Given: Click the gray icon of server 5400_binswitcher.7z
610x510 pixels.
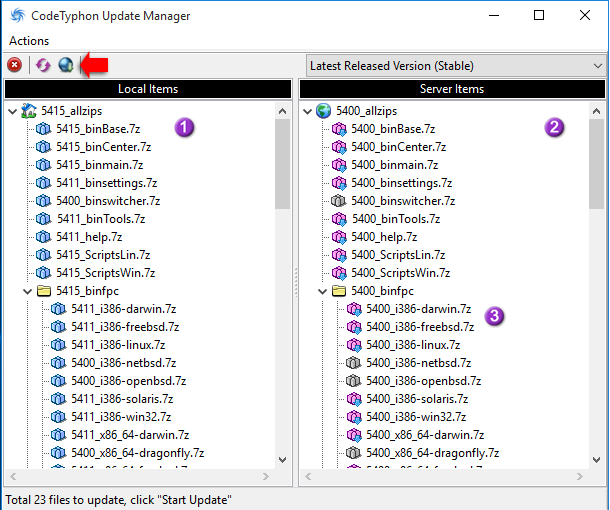Looking at the screenshot, I should click(338, 201).
